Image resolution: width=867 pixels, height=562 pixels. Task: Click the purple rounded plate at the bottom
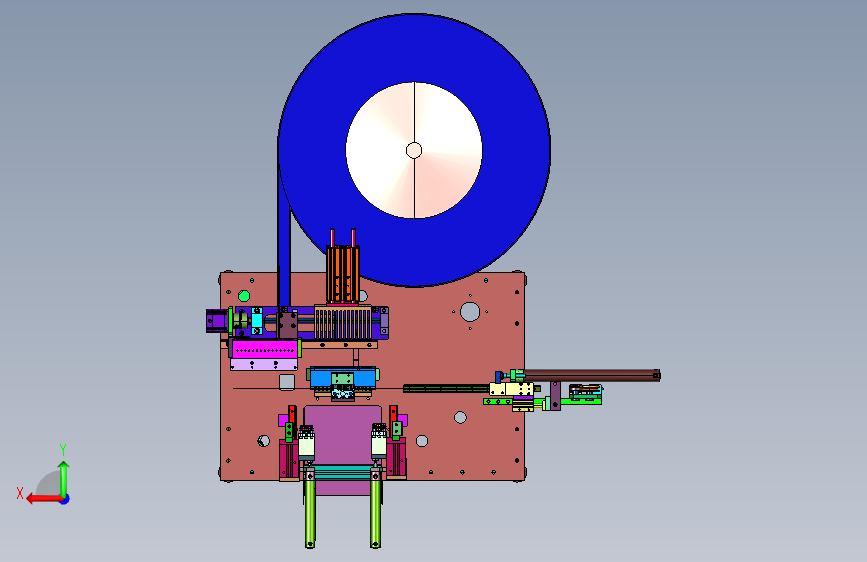(342, 434)
